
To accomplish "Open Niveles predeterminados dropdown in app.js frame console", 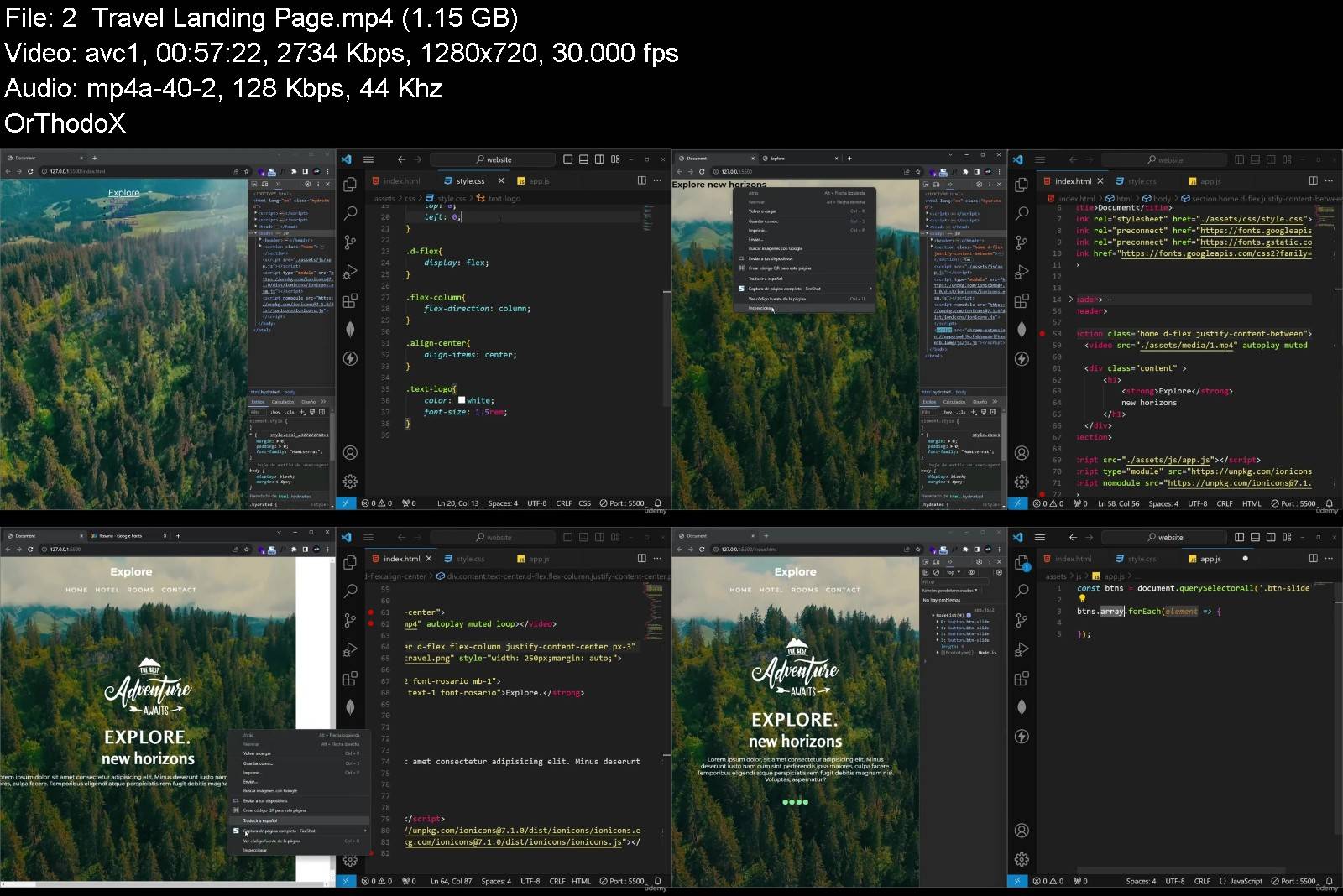I will point(950,591).
